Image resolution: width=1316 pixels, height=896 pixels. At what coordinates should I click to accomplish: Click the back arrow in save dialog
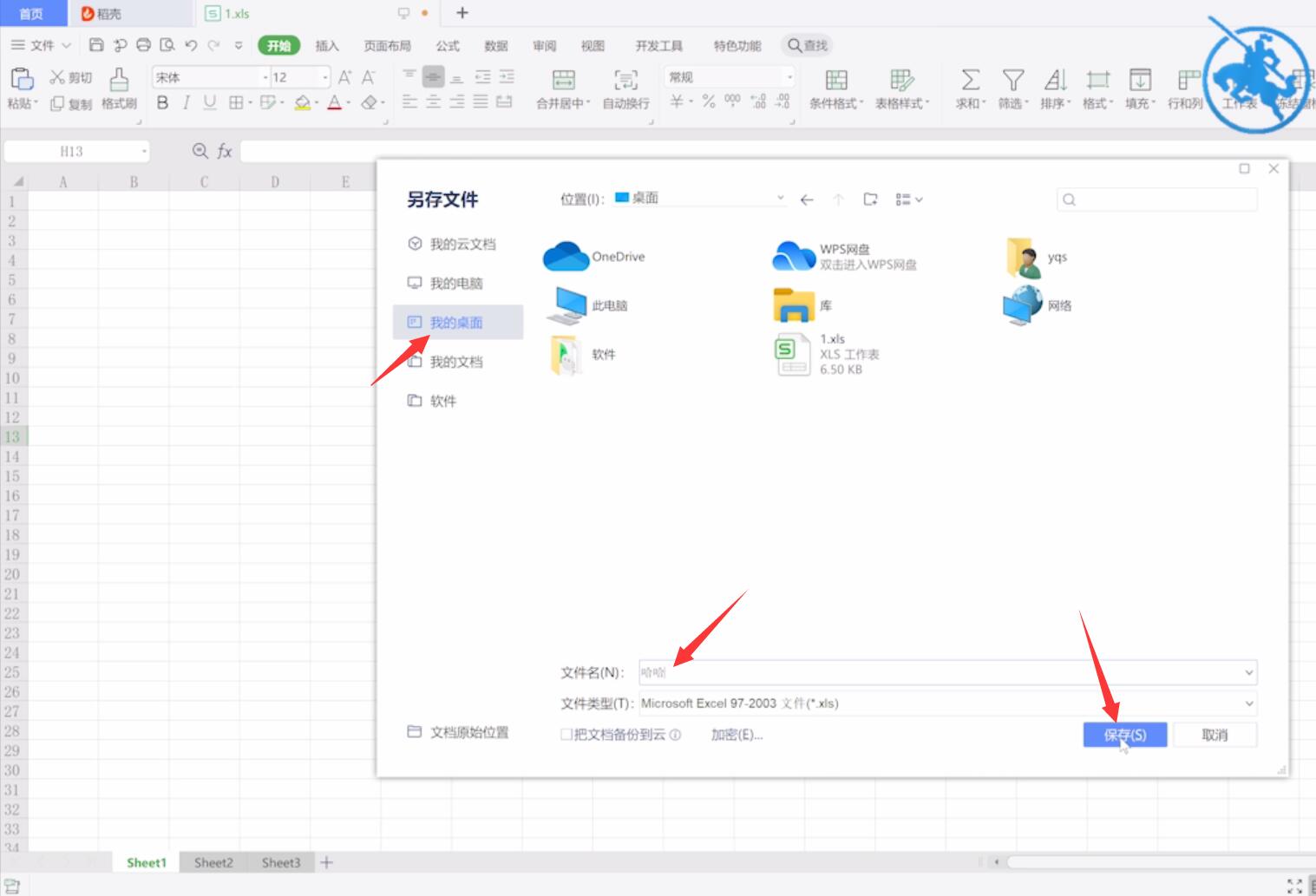[x=807, y=199]
